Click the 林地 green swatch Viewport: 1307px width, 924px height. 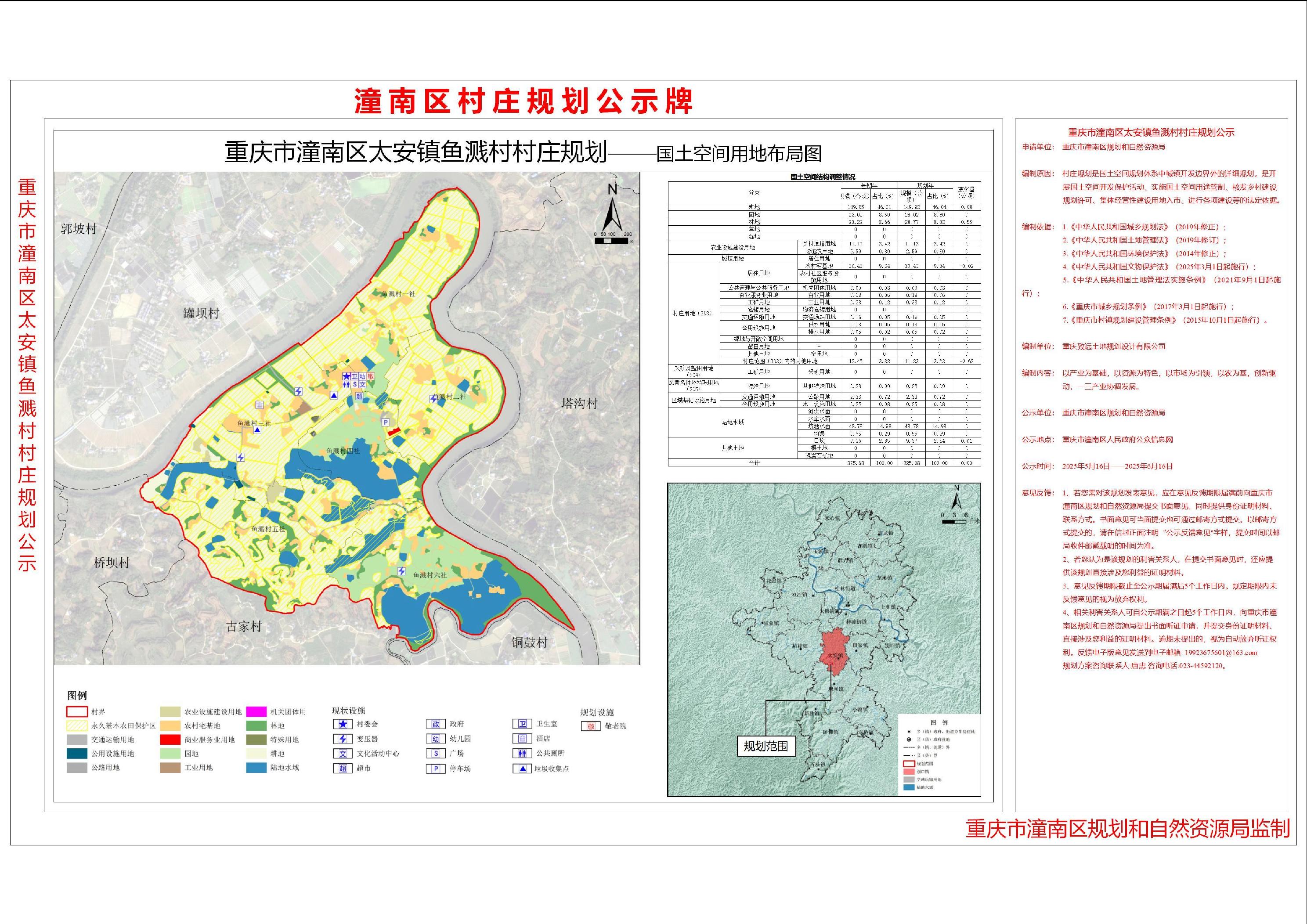[257, 726]
